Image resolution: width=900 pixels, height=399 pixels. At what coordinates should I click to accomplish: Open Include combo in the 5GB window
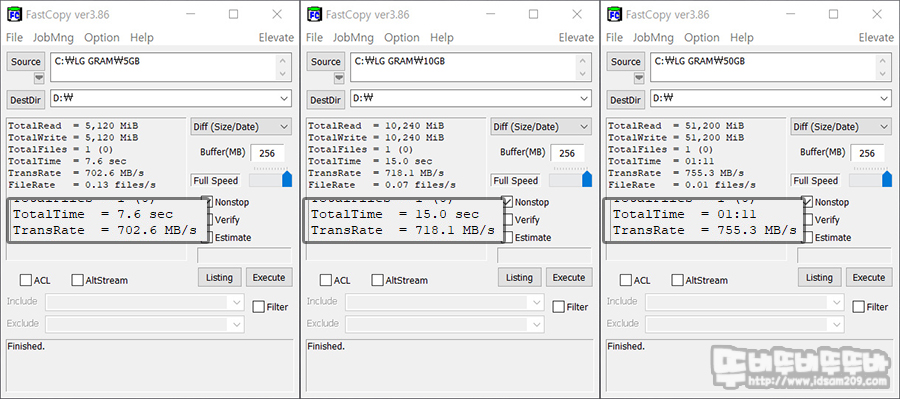145,302
